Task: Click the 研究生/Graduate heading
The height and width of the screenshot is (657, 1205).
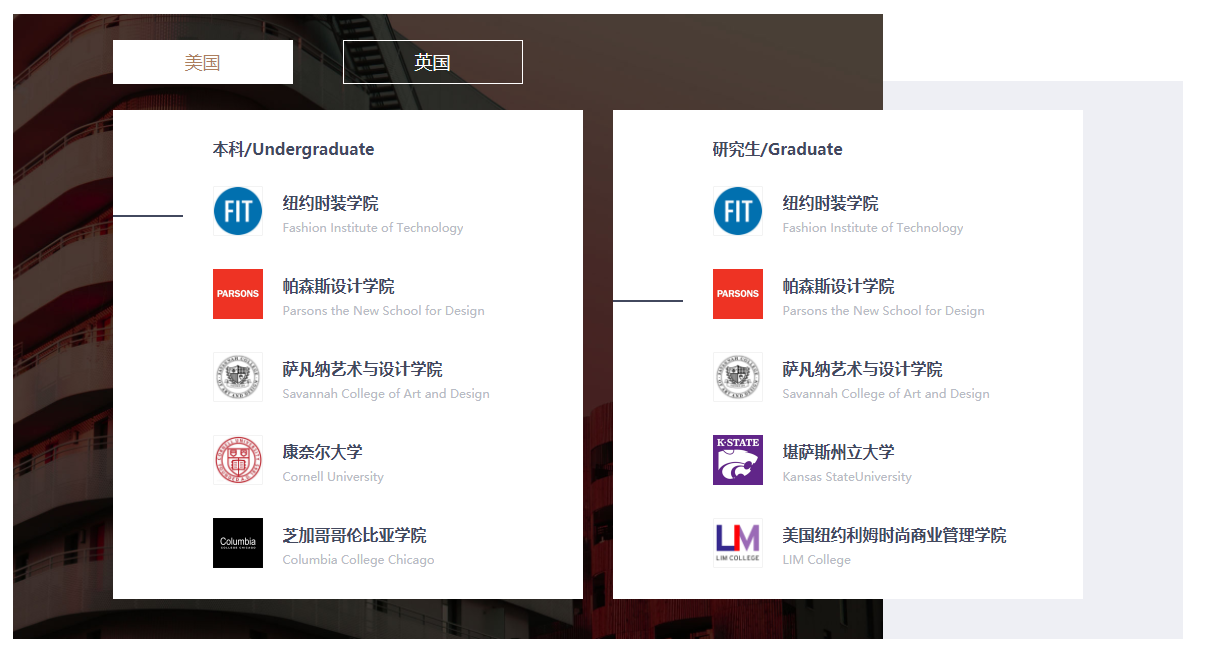Action: tap(778, 149)
